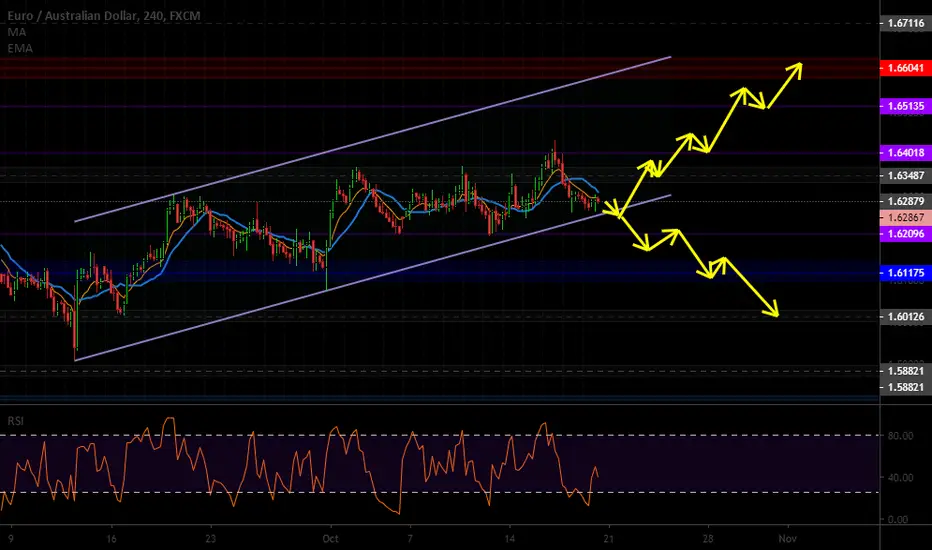Select the purple 1.65135 price label
The image size is (932, 550).
(x=906, y=106)
